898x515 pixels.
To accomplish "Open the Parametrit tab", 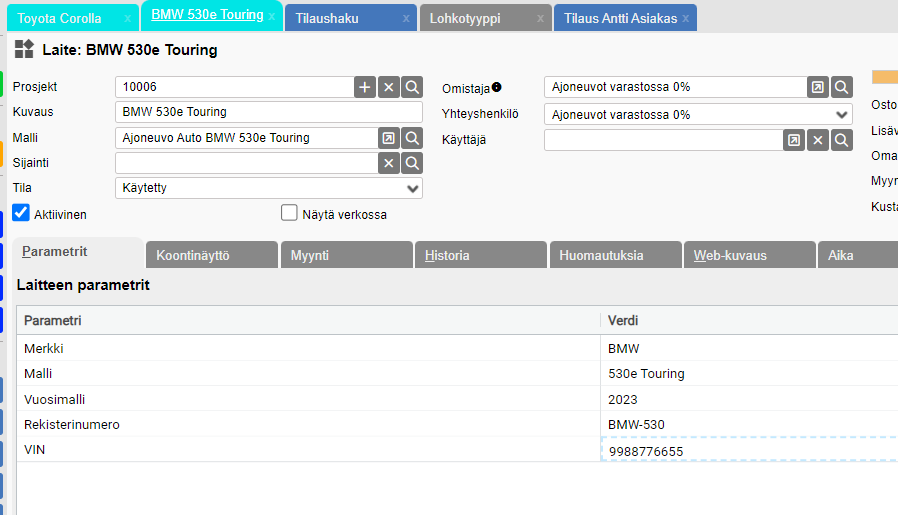I will tap(78, 252).
